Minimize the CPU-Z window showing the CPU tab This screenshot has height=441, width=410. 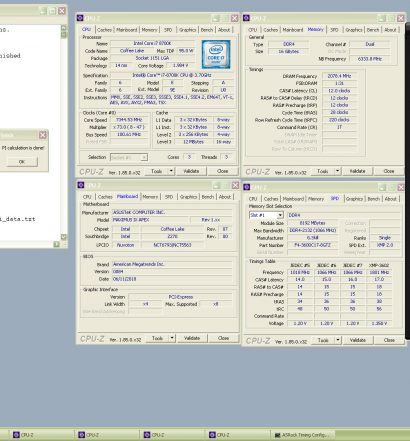point(216,18)
